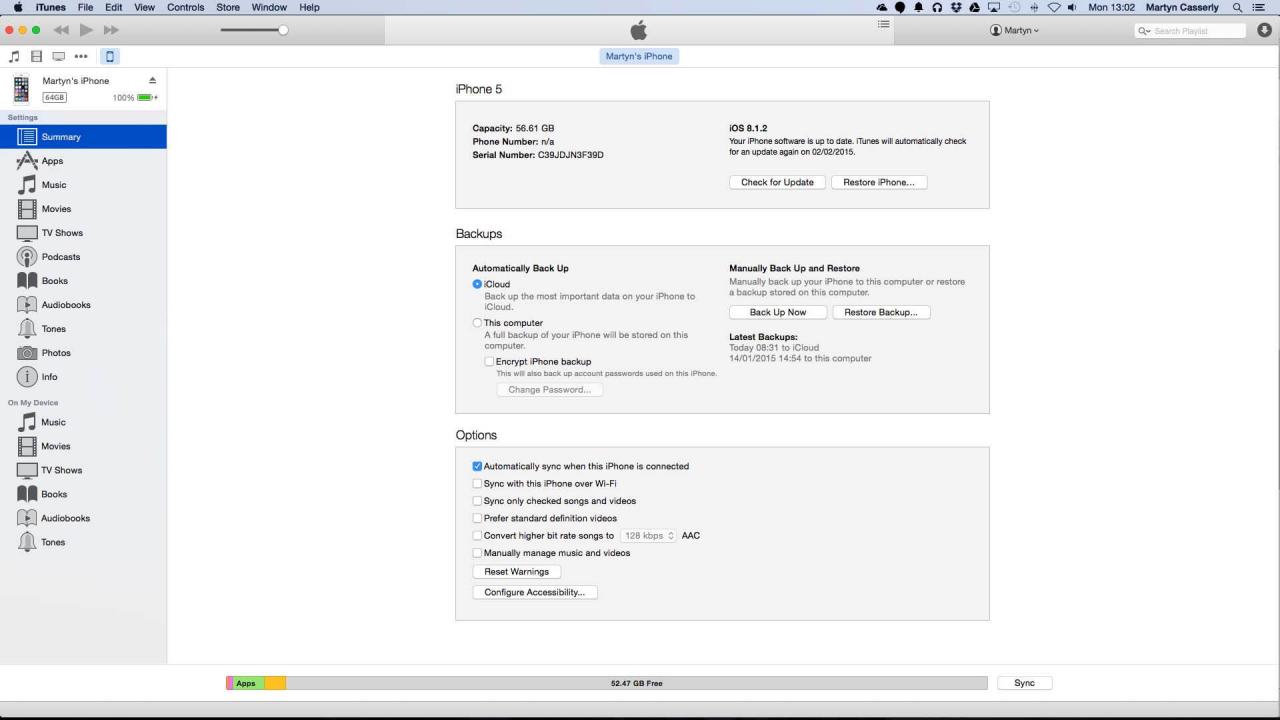Skip to previous track
1280x720 pixels.
pos(60,30)
